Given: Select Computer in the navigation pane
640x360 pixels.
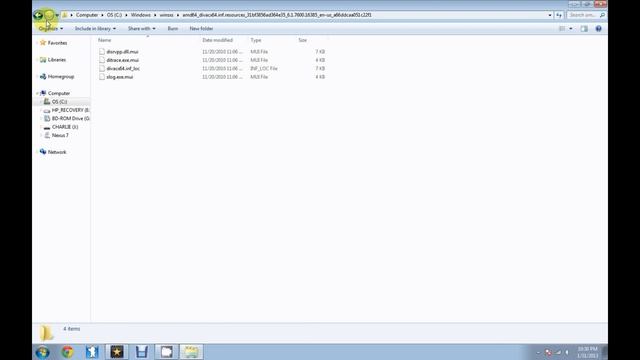Looking at the screenshot, I should pyautogui.click(x=59, y=93).
